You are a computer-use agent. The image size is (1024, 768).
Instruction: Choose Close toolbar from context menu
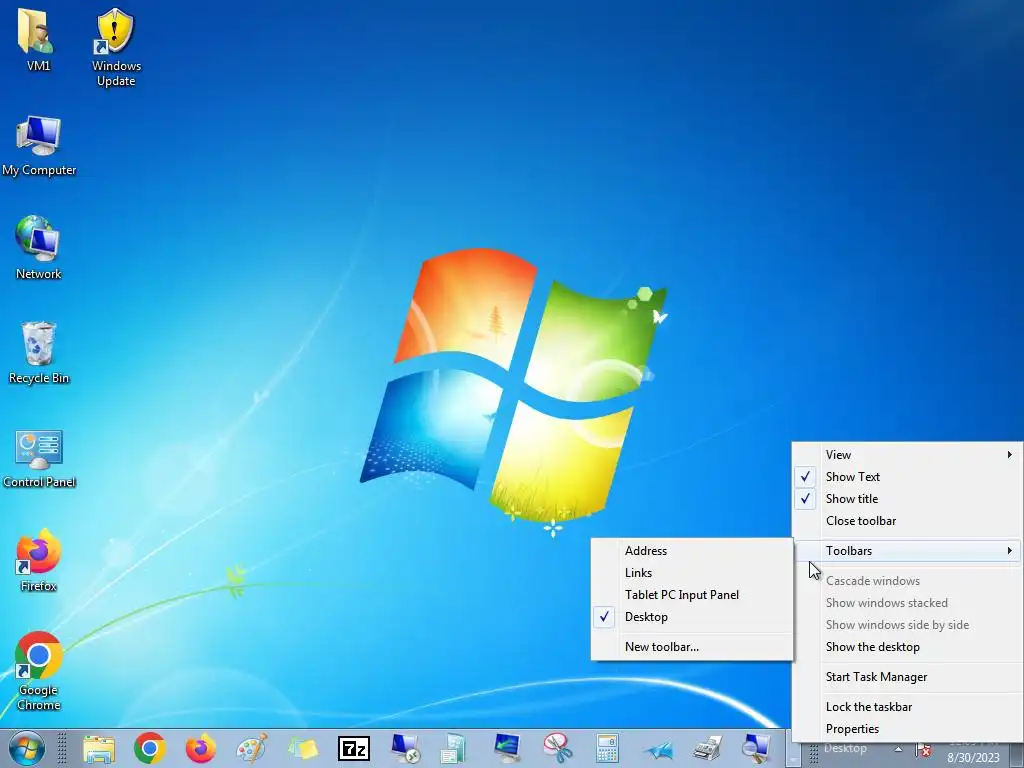(x=907, y=521)
